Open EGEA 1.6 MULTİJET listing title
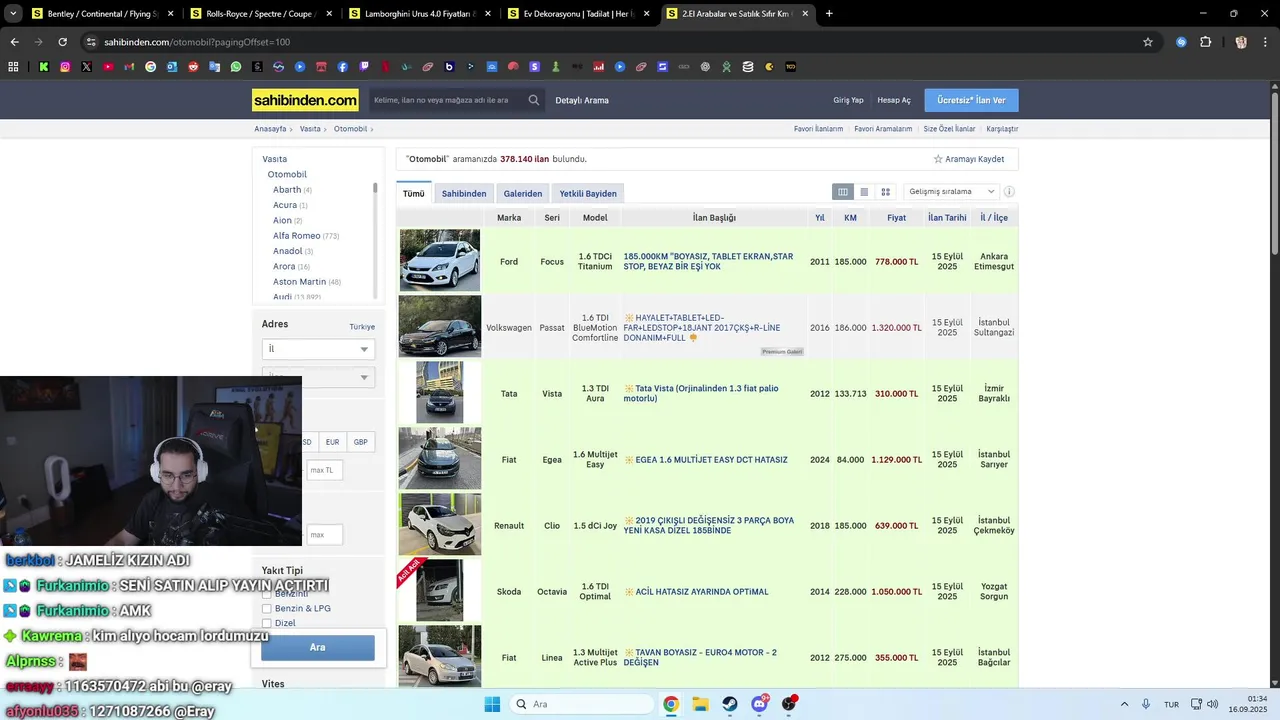Screen dimensions: 1280x720 pyautogui.click(x=711, y=460)
